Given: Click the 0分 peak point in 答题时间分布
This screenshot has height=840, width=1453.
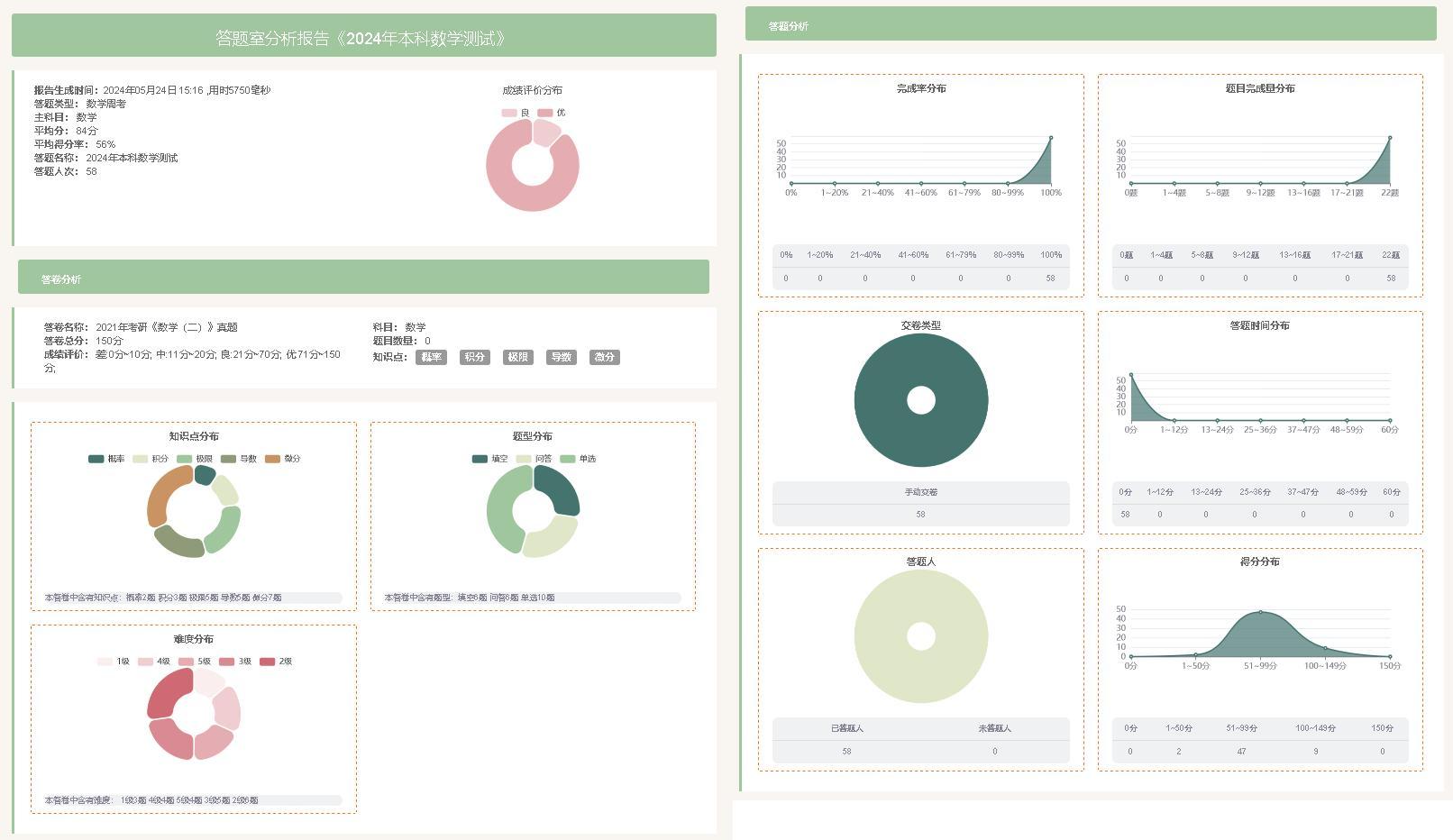Looking at the screenshot, I should [1131, 375].
